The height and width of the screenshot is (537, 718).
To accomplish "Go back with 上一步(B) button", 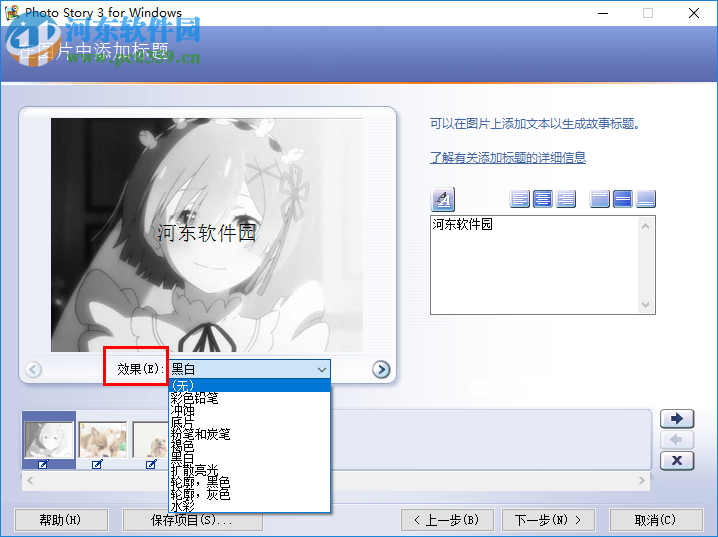I will click(x=447, y=520).
